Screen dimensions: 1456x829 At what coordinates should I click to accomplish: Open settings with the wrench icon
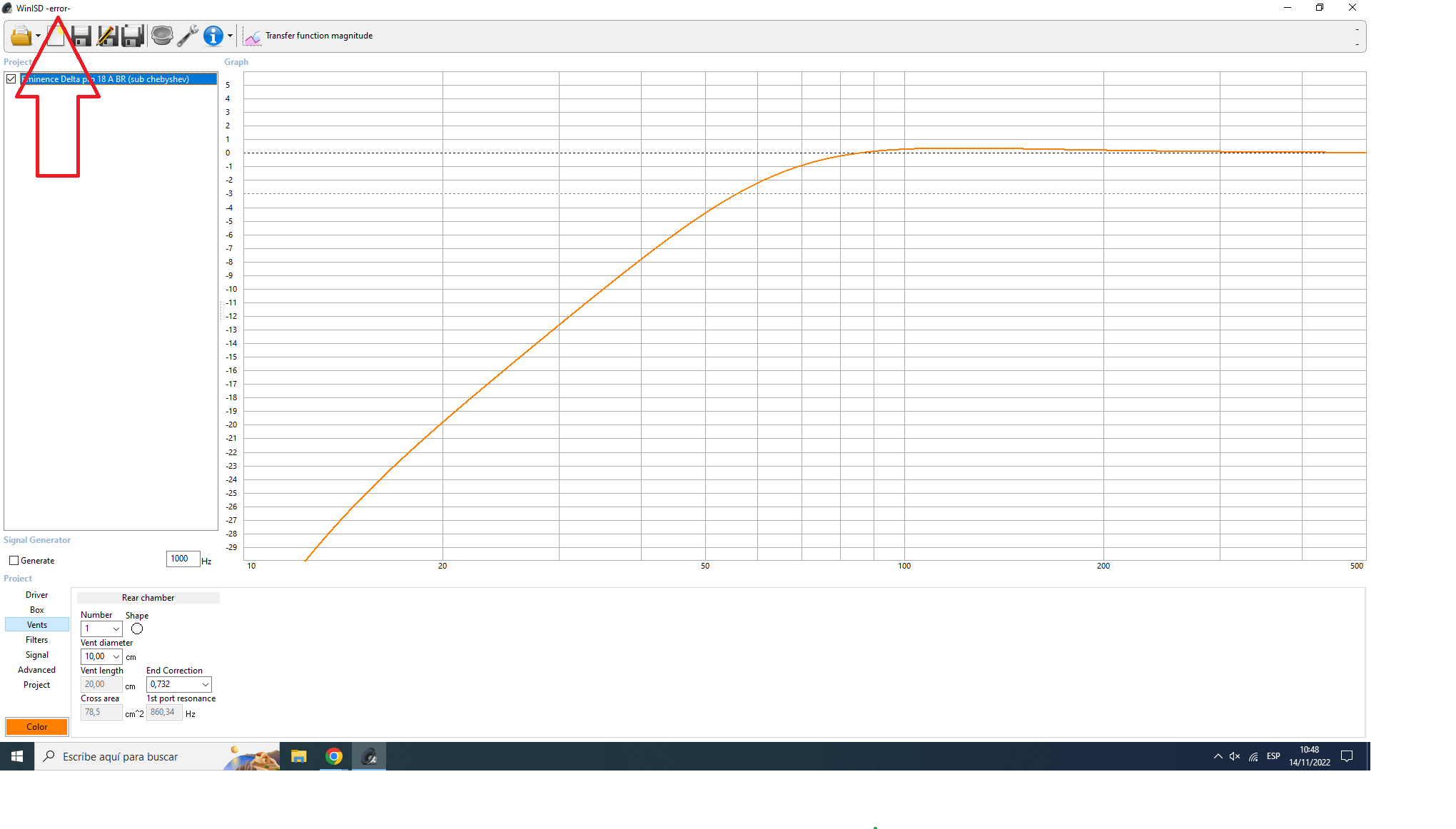click(x=188, y=36)
